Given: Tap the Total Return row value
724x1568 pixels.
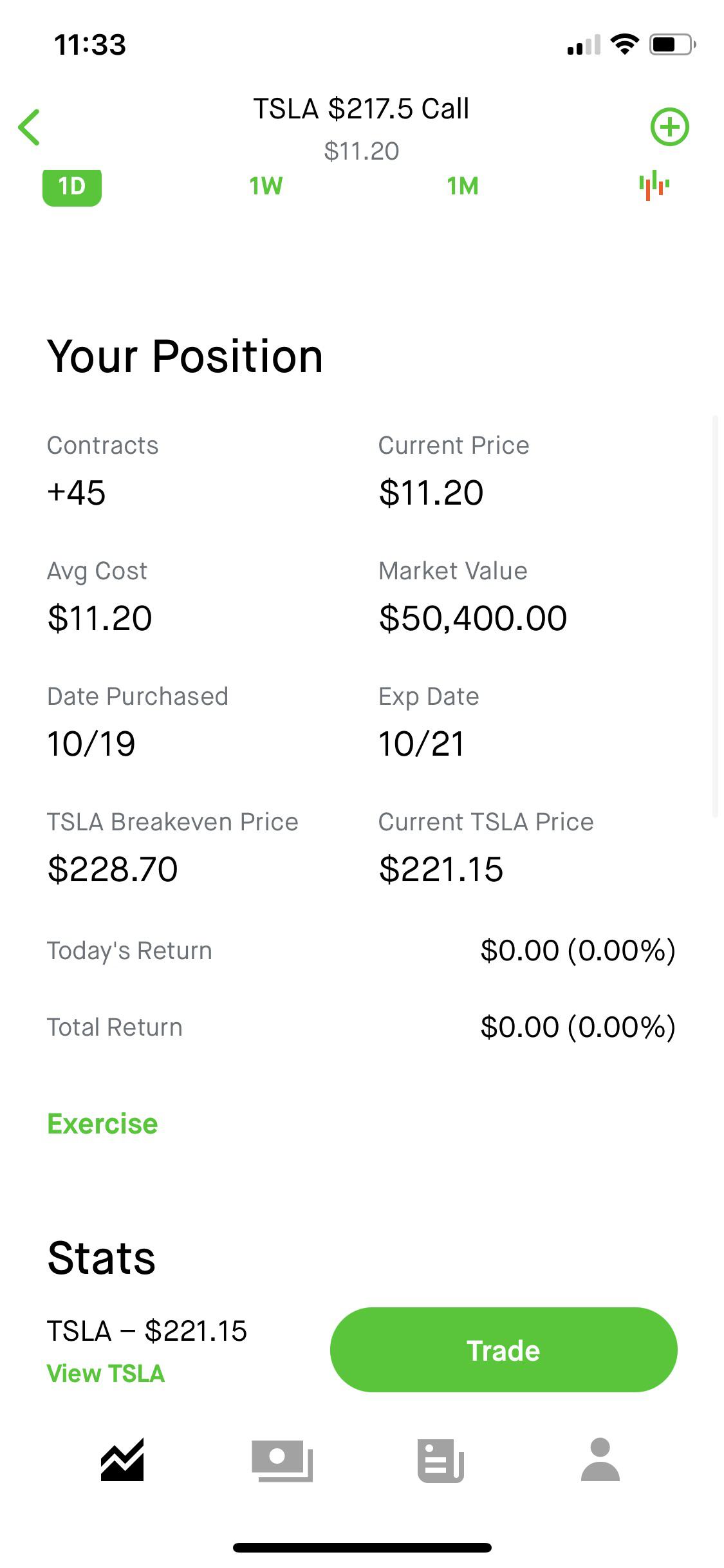Looking at the screenshot, I should tap(577, 1027).
